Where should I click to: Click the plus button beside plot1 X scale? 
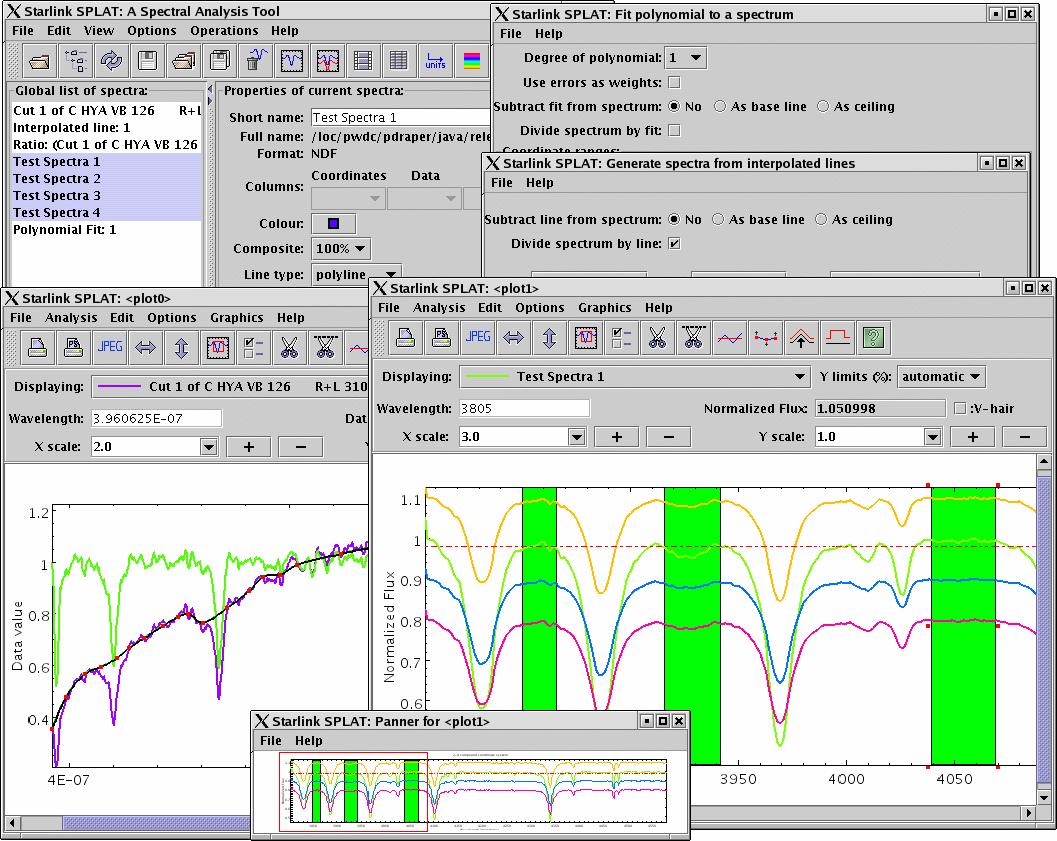616,437
